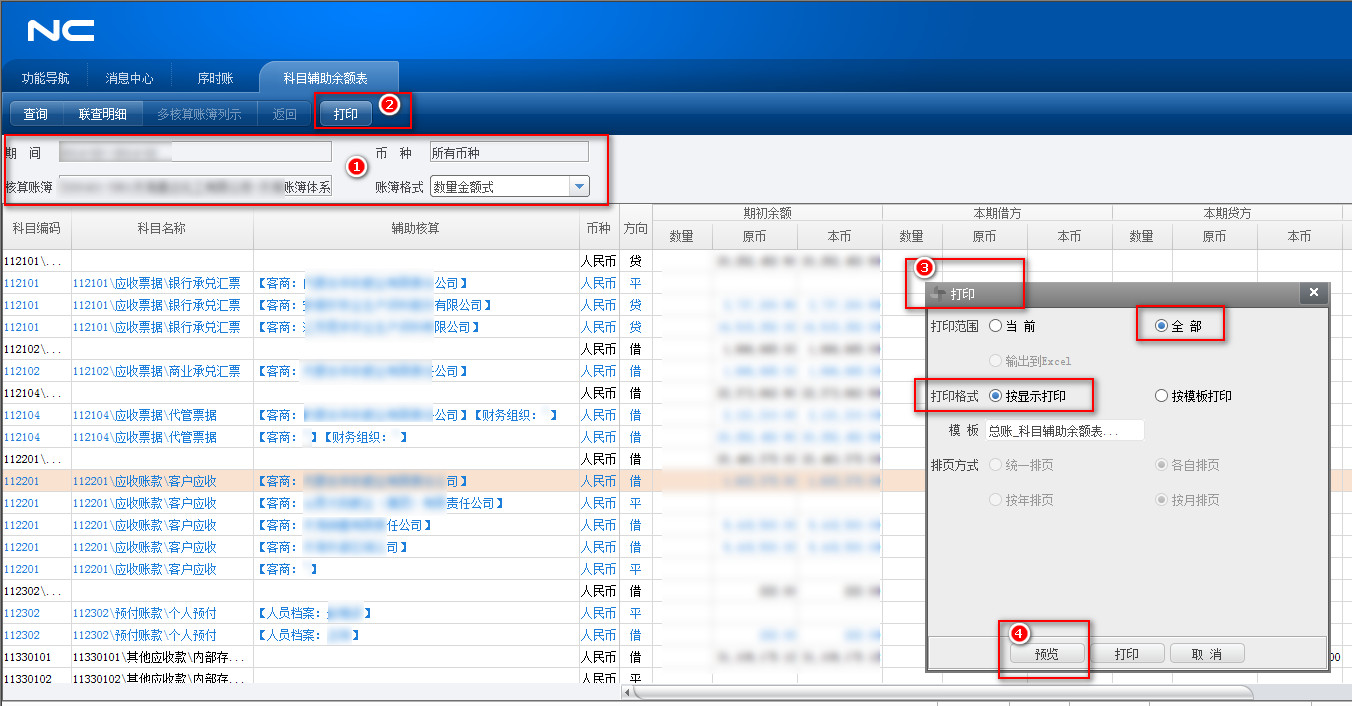Viewport: 1352px width, 706px height.
Task: Switch to 功能导航 tab
Action: tap(45, 78)
